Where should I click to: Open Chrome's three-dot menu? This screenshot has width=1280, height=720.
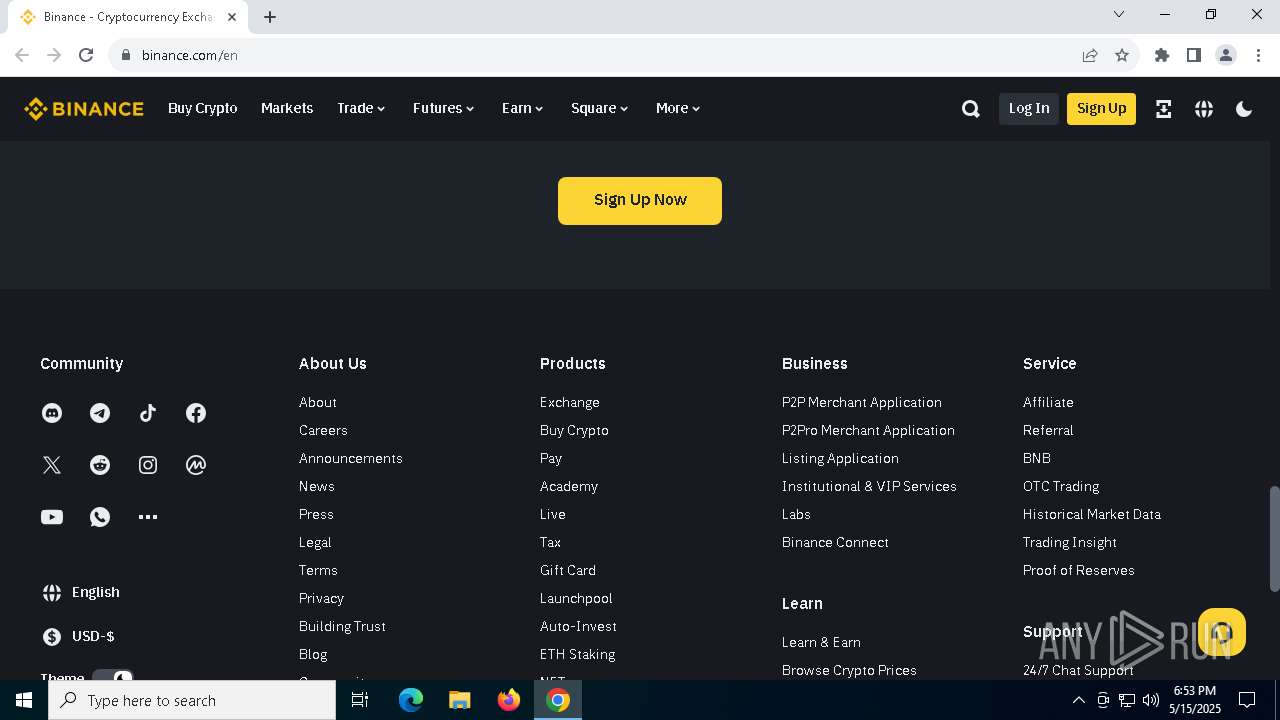pos(1258,55)
